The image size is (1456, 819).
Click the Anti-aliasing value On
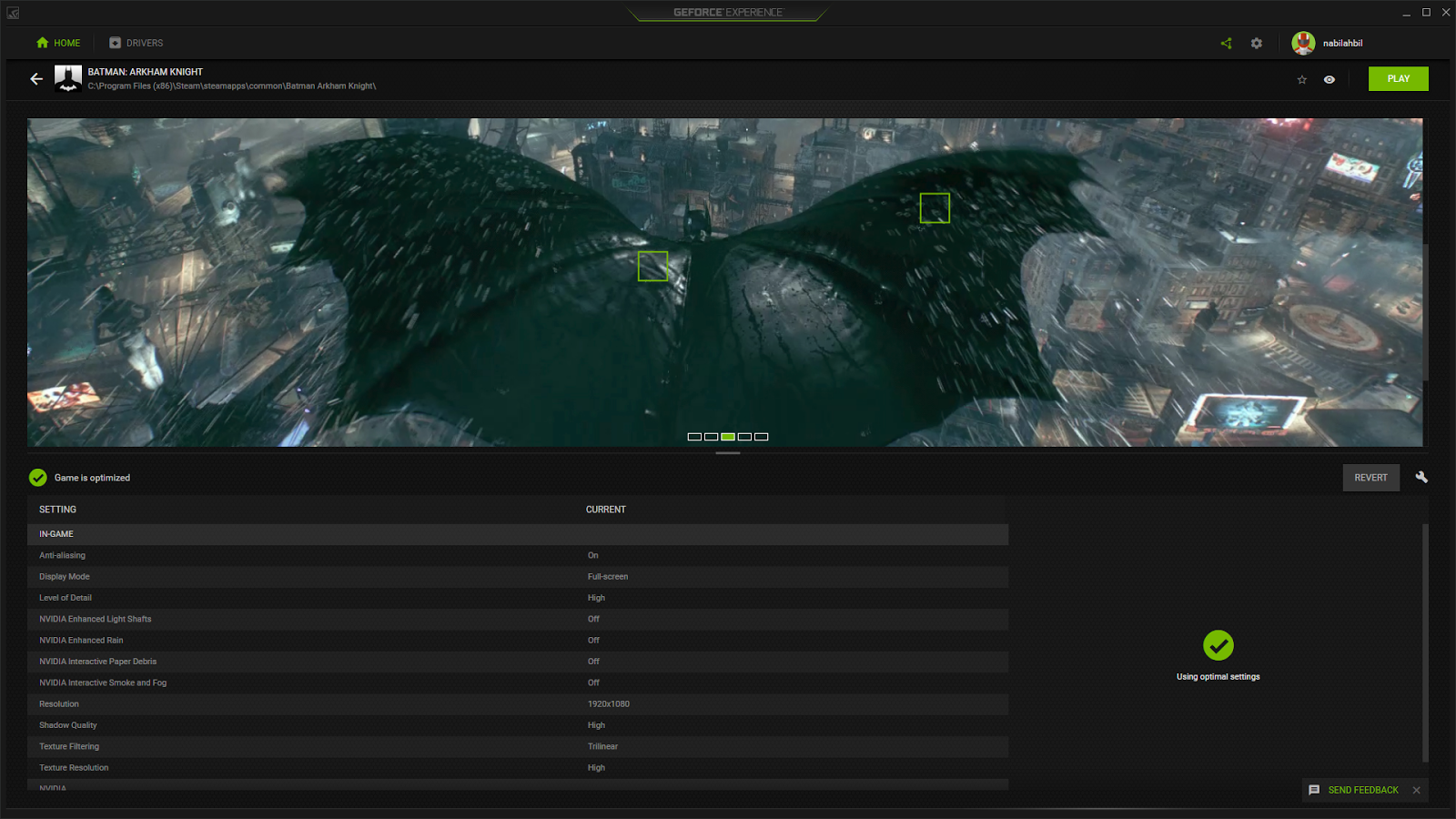pos(593,555)
